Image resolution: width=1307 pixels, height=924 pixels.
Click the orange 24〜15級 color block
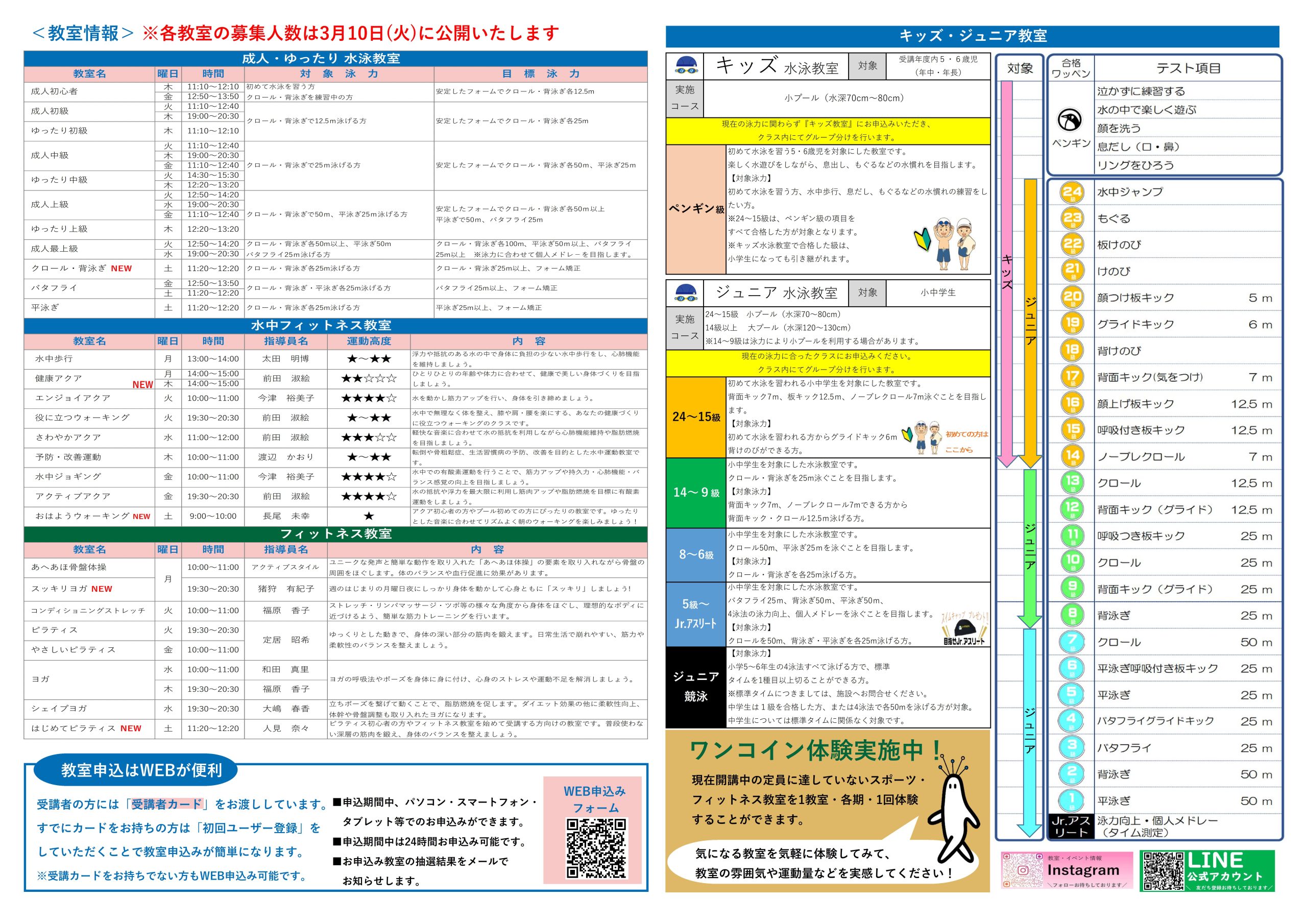click(696, 417)
